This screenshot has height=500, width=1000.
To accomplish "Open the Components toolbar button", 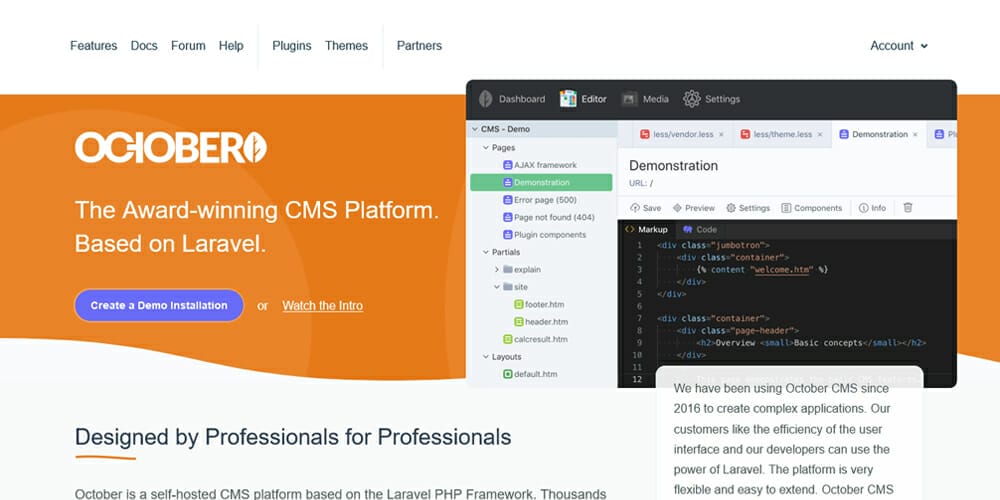I will coord(812,208).
